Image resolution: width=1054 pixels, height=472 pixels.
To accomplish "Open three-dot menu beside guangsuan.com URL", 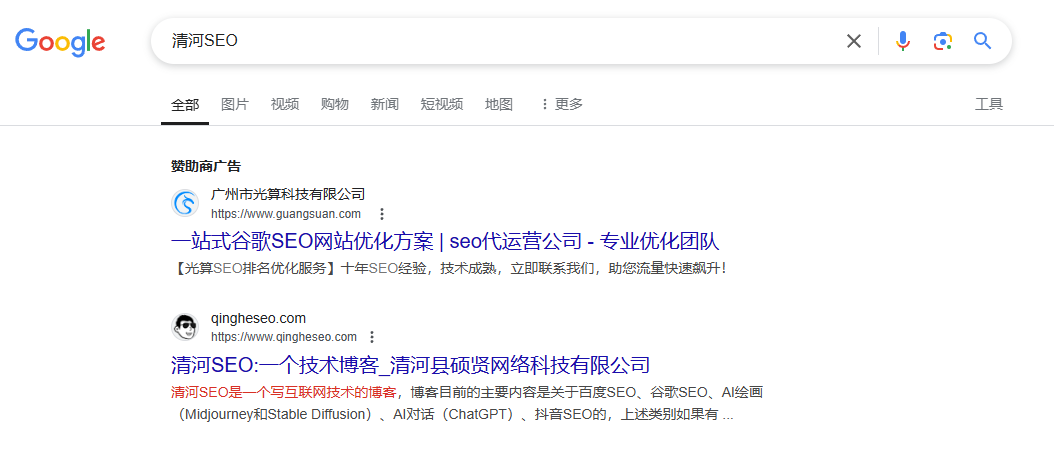I will [382, 214].
